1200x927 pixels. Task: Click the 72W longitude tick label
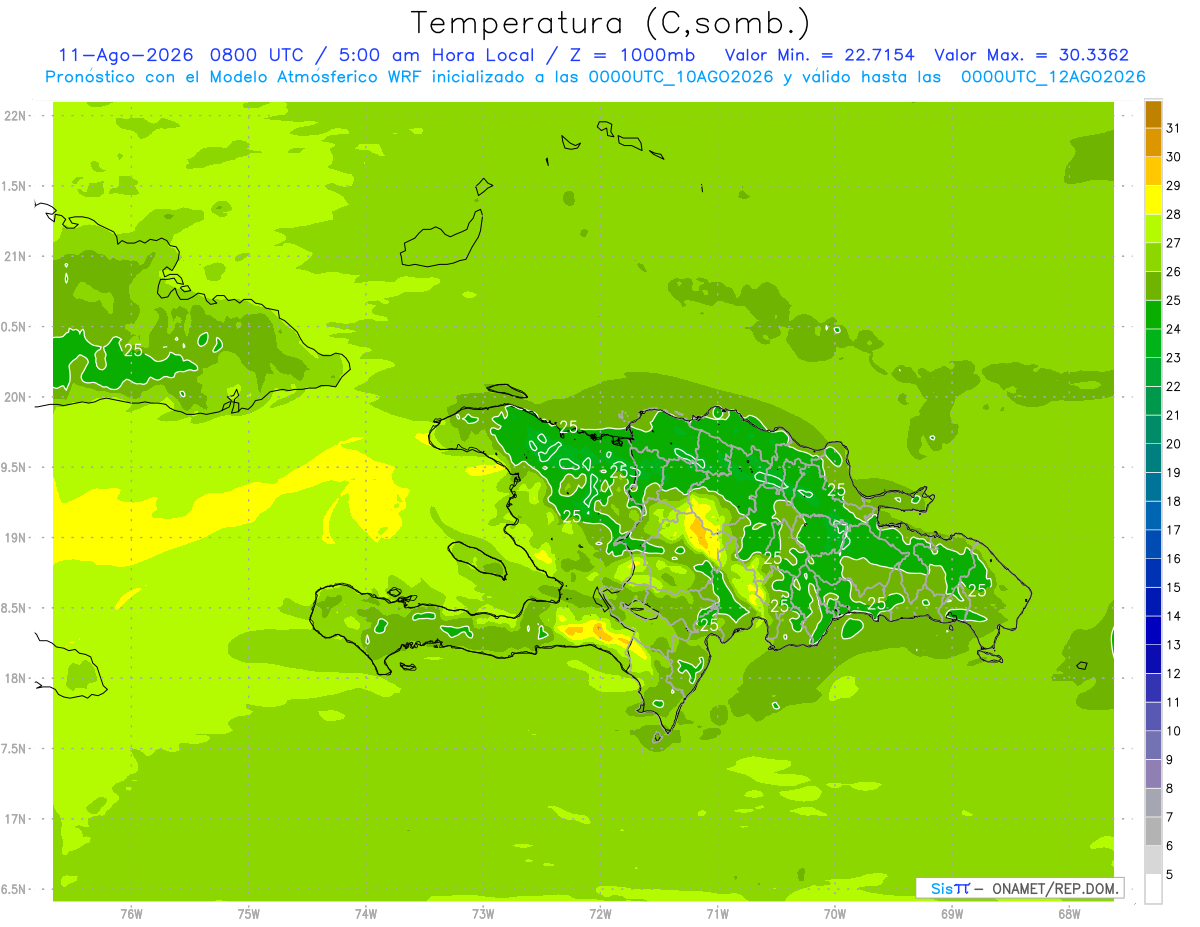pos(600,914)
